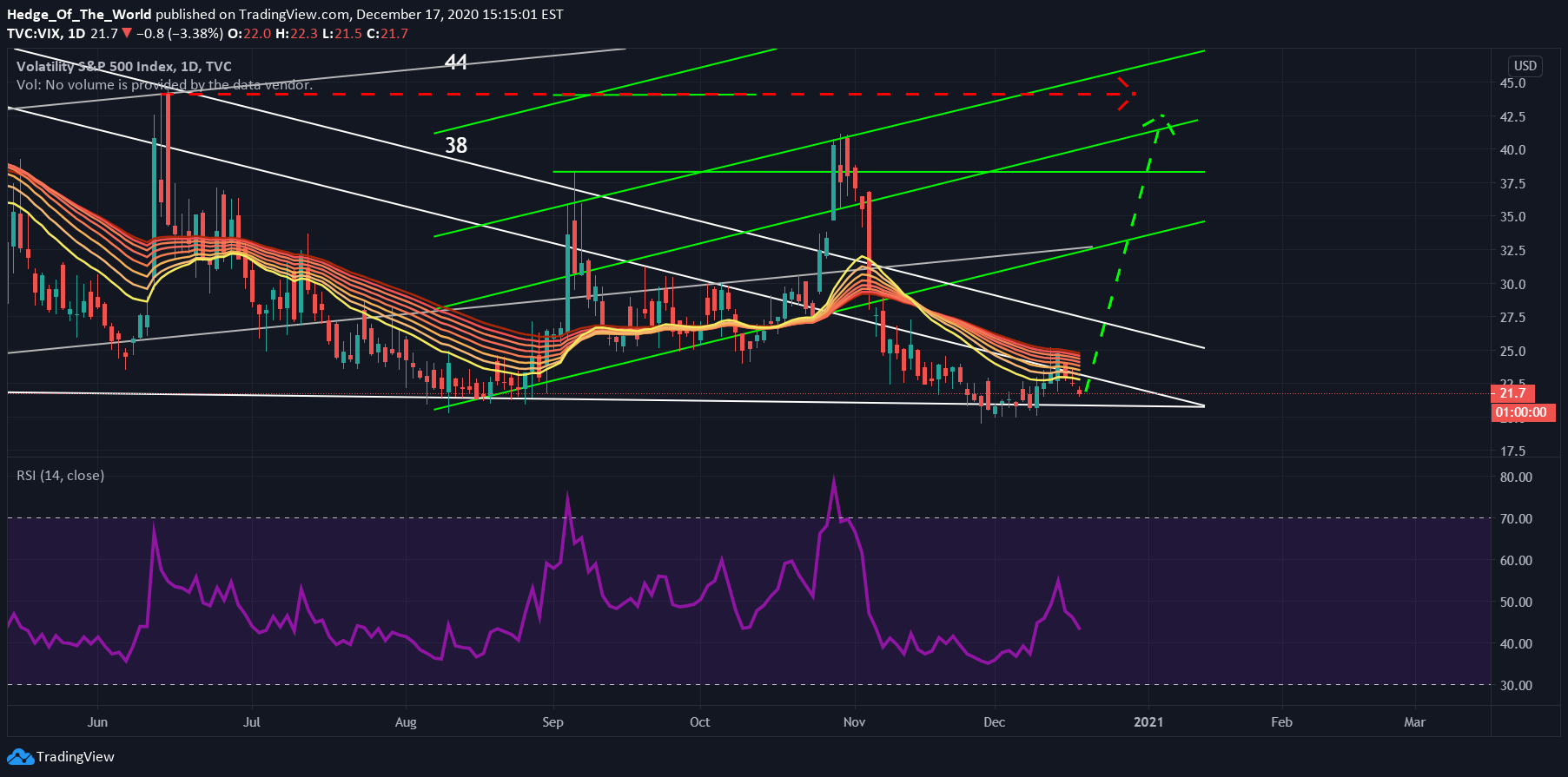Image resolution: width=1568 pixels, height=777 pixels.
Task: Click the RSI 30.00 axis label
Action: pos(1516,686)
